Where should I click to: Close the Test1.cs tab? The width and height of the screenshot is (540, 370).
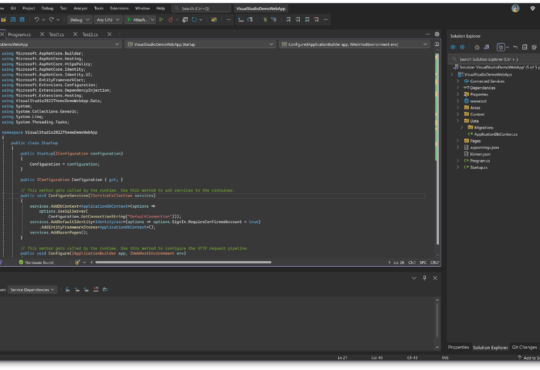pos(75,34)
